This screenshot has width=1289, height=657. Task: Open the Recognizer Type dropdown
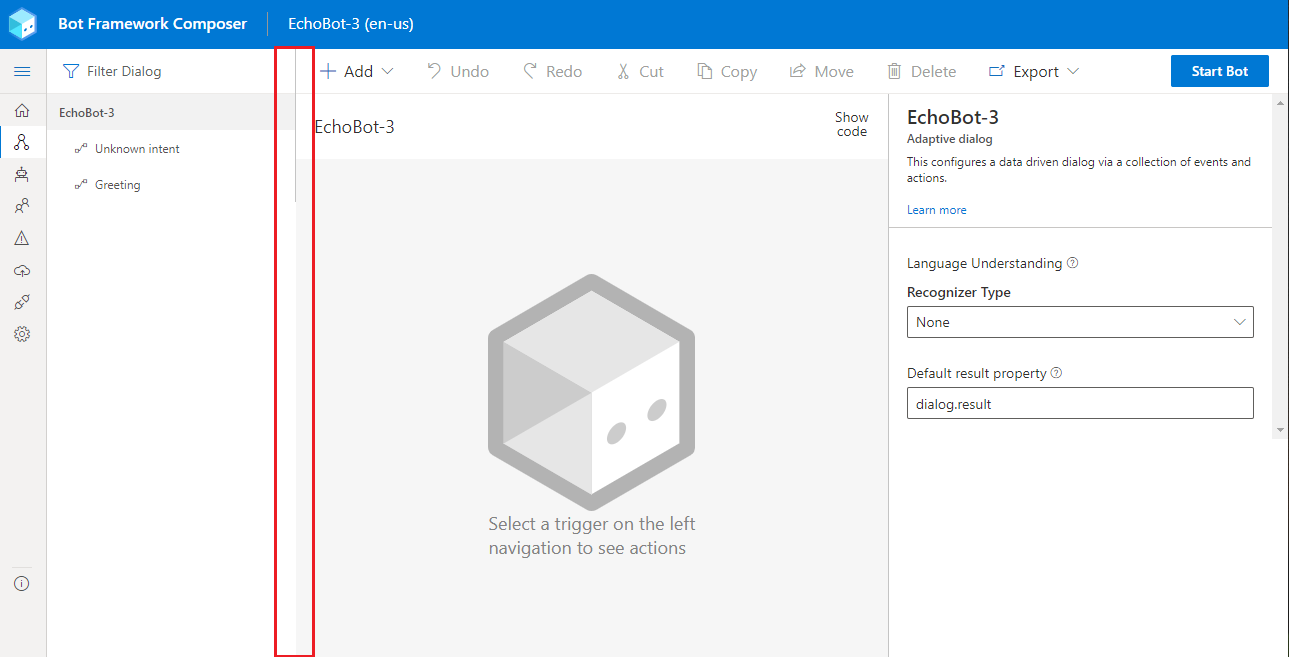[1079, 322]
